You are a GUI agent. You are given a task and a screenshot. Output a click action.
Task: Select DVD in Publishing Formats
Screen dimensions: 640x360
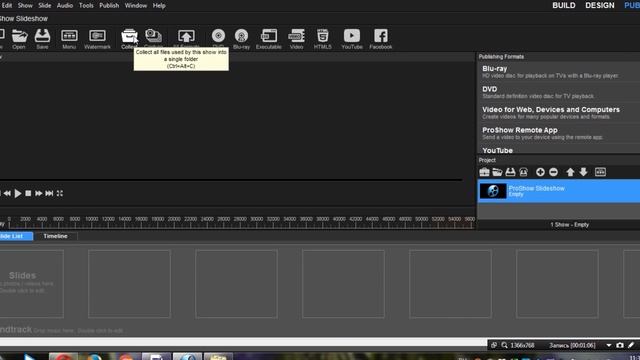[558, 92]
